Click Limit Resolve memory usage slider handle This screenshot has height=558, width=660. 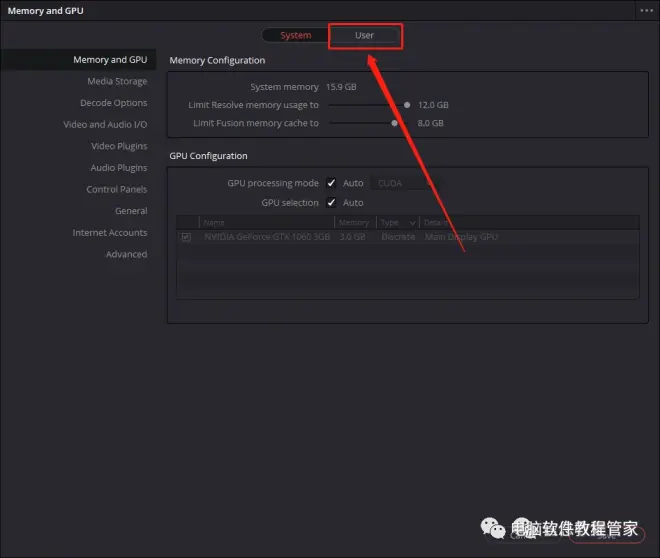pos(407,105)
